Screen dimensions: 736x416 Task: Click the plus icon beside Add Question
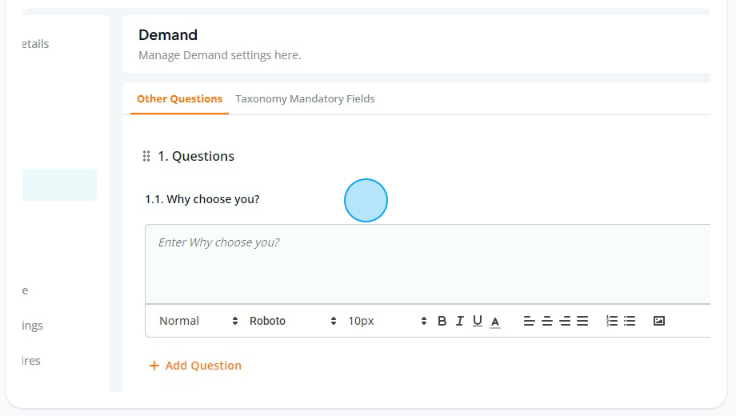(x=154, y=366)
